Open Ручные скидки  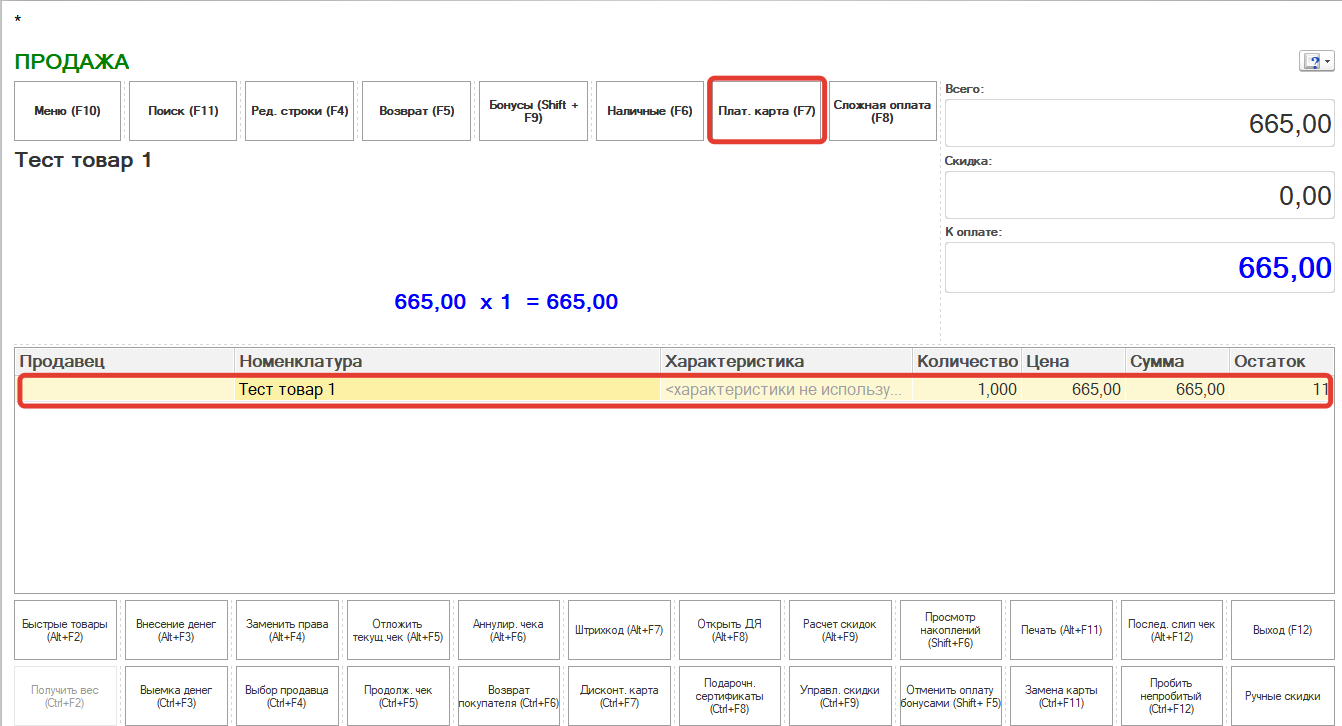tap(1282, 696)
